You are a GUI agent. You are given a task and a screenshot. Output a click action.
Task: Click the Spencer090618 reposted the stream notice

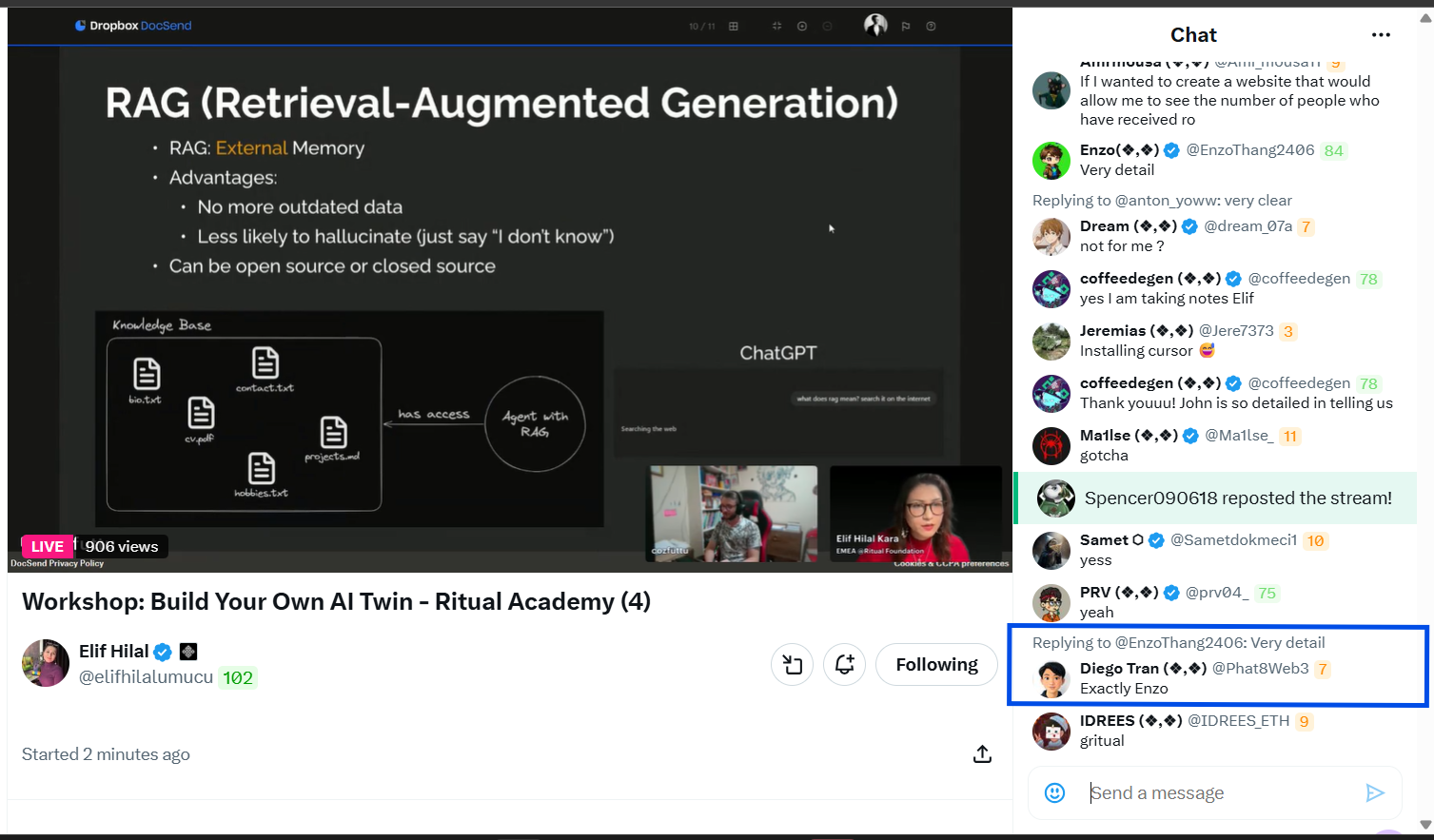click(1237, 498)
